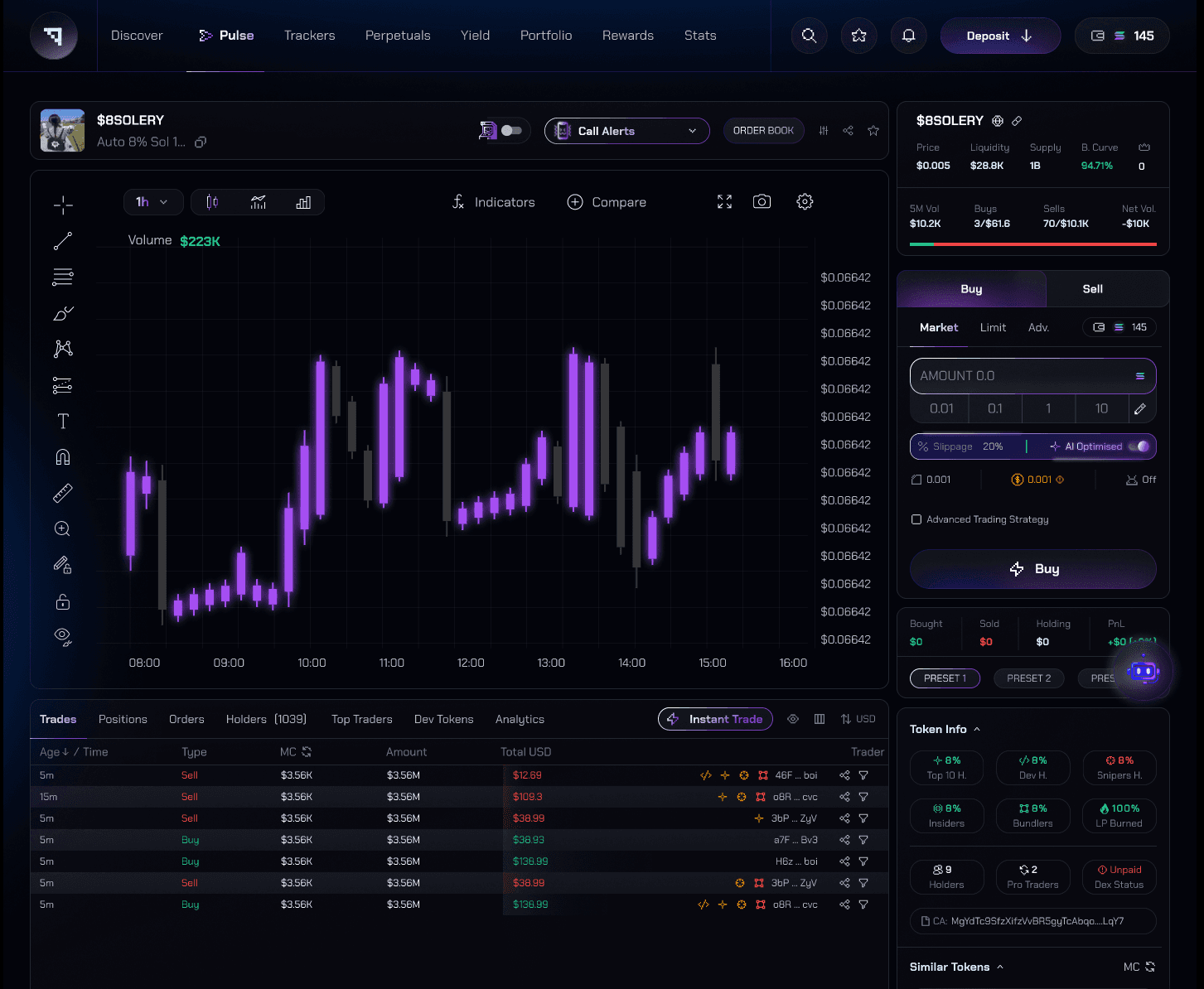
Task: Pick the text annotation tool
Action: (x=62, y=420)
